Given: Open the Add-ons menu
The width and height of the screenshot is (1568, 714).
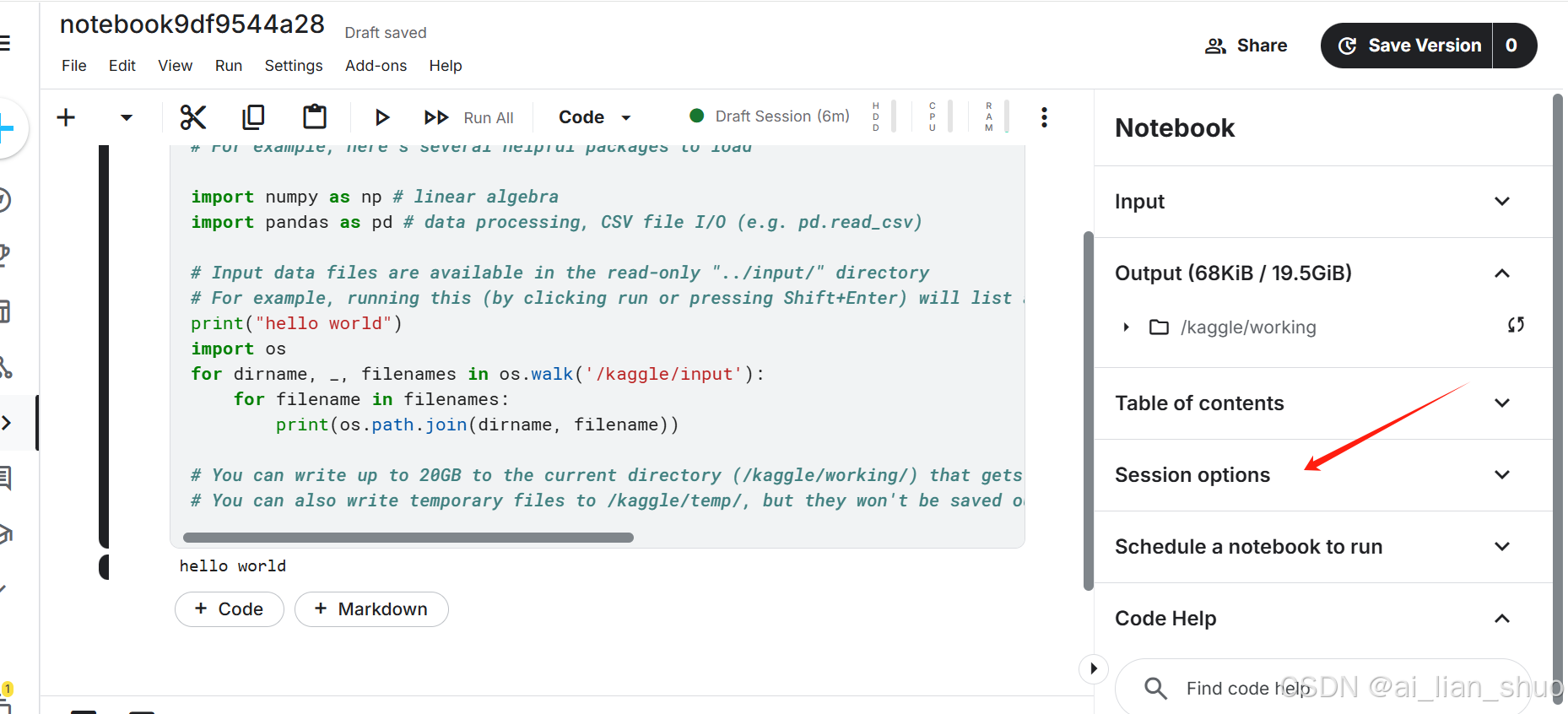Looking at the screenshot, I should [376, 66].
